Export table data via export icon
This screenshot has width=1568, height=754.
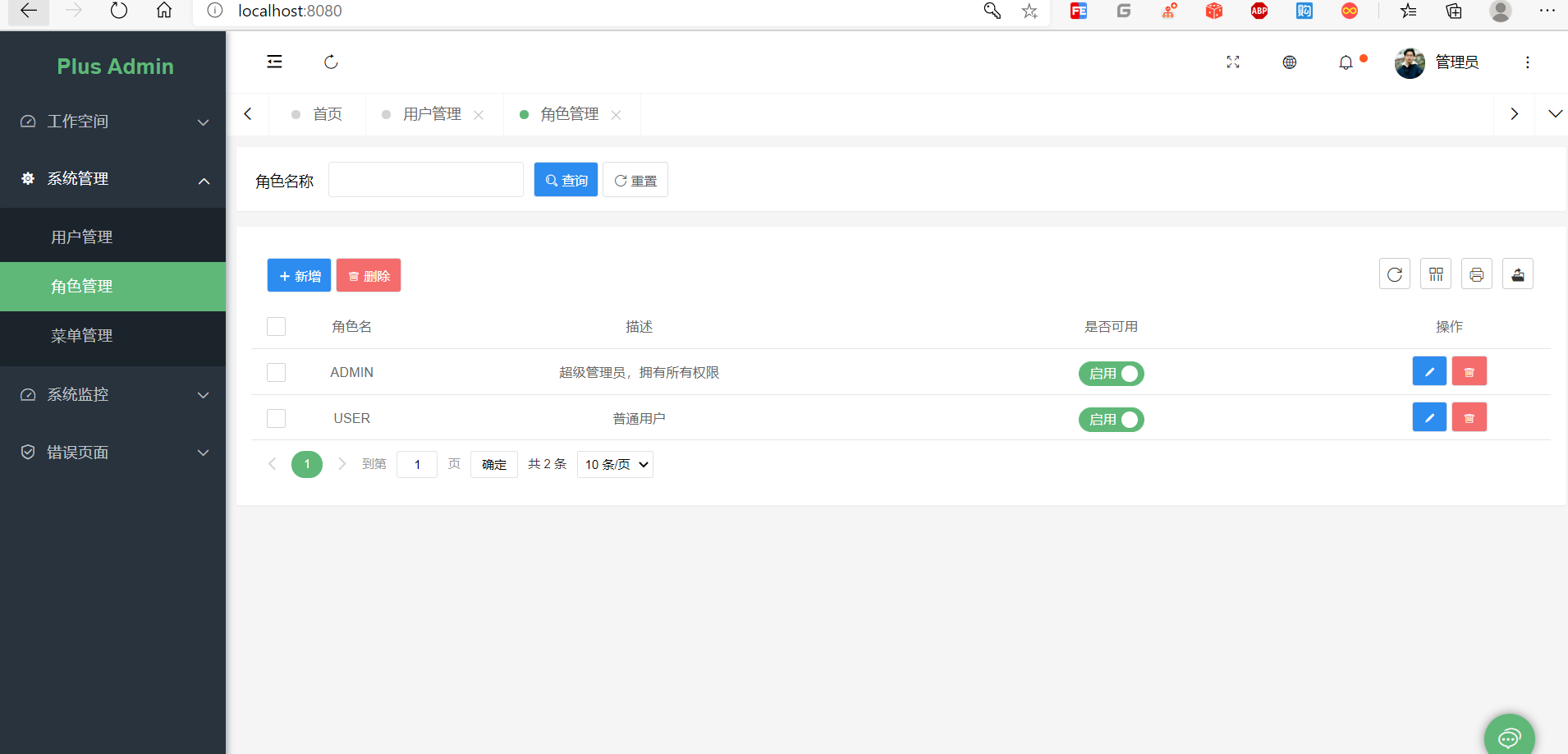[1518, 274]
